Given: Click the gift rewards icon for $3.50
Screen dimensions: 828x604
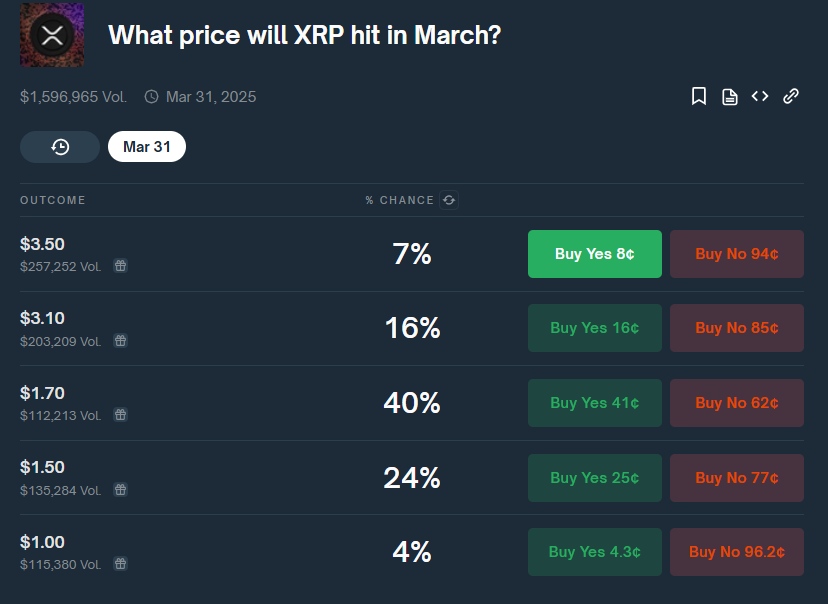Looking at the screenshot, I should 120,266.
